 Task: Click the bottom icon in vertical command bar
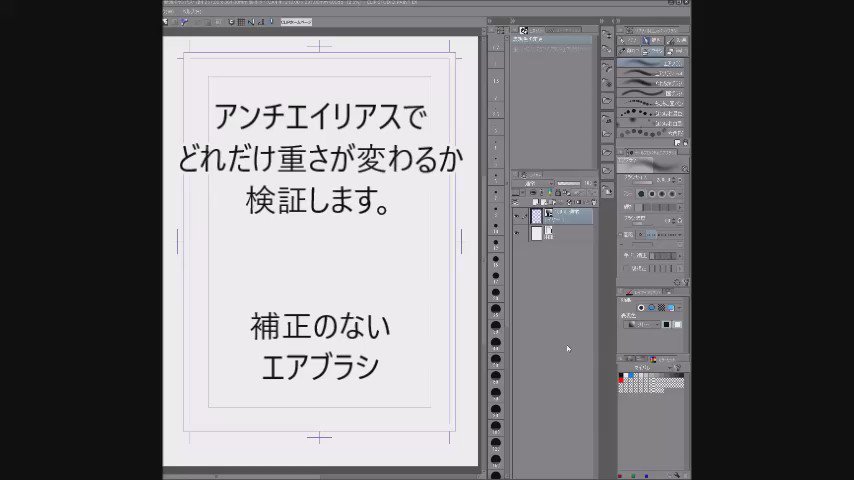(607, 190)
